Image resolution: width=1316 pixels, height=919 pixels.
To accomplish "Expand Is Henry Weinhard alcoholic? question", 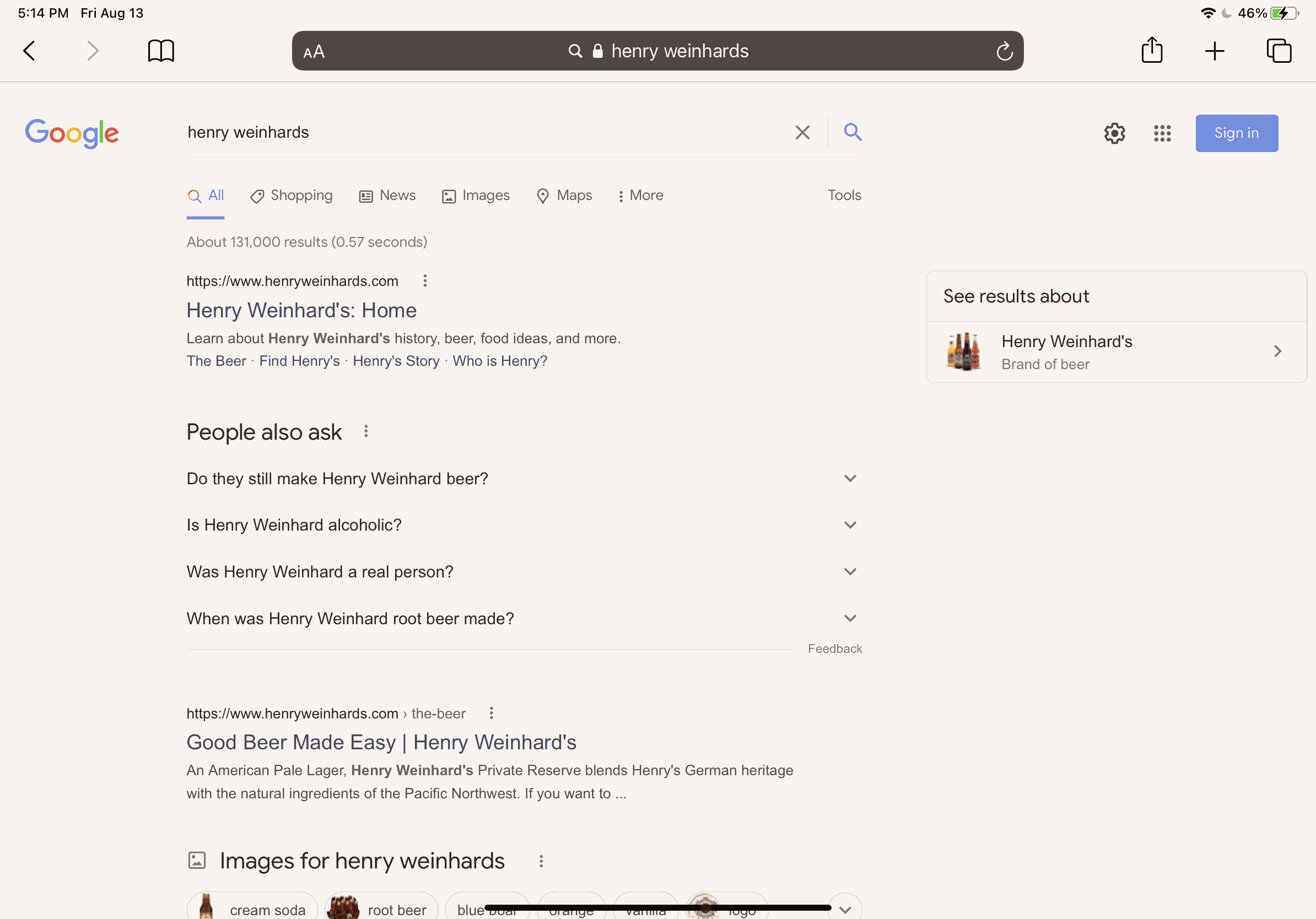I will [x=525, y=525].
